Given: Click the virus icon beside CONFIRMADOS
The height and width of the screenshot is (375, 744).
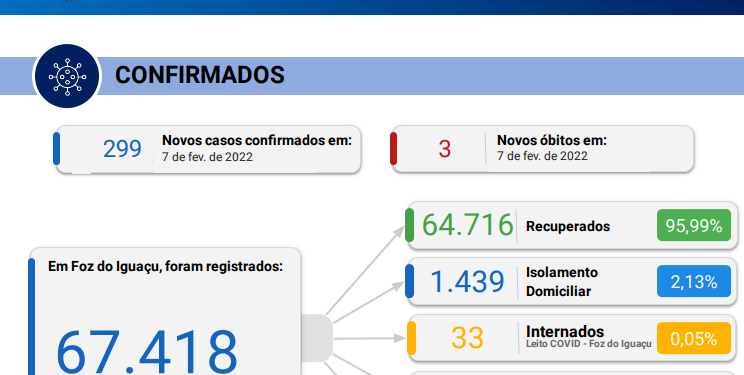Looking at the screenshot, I should point(67,76).
